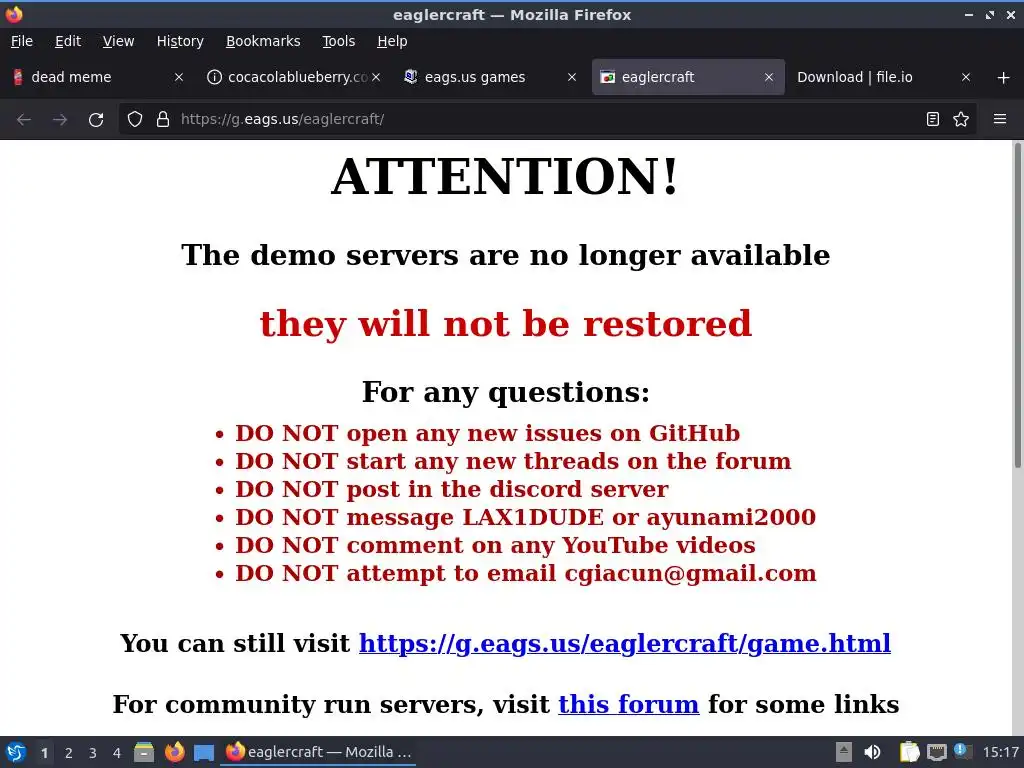This screenshot has height=768, width=1024.
Task: Open the Bookmarks menu
Action: tap(263, 41)
